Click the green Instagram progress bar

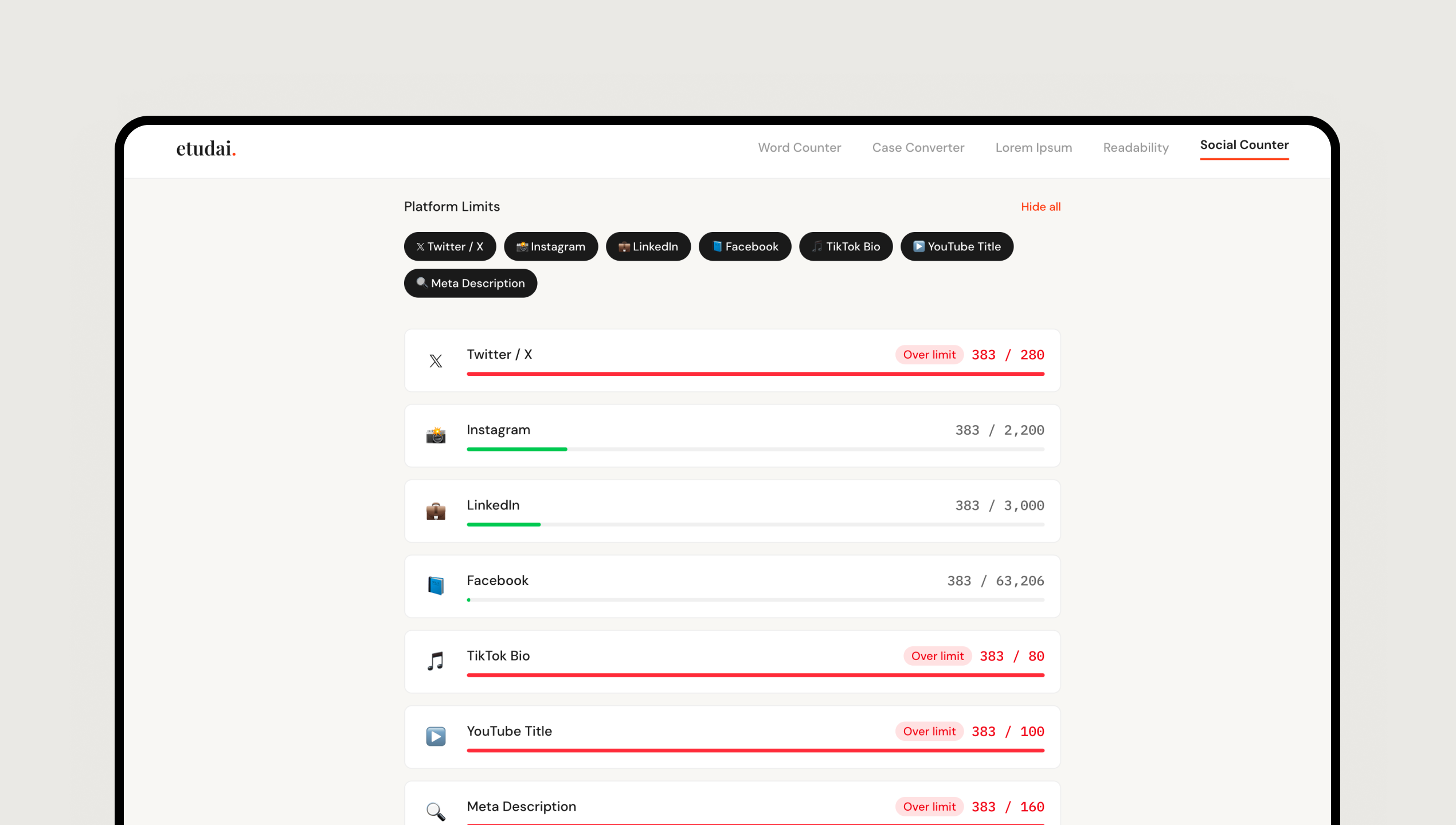click(x=516, y=449)
